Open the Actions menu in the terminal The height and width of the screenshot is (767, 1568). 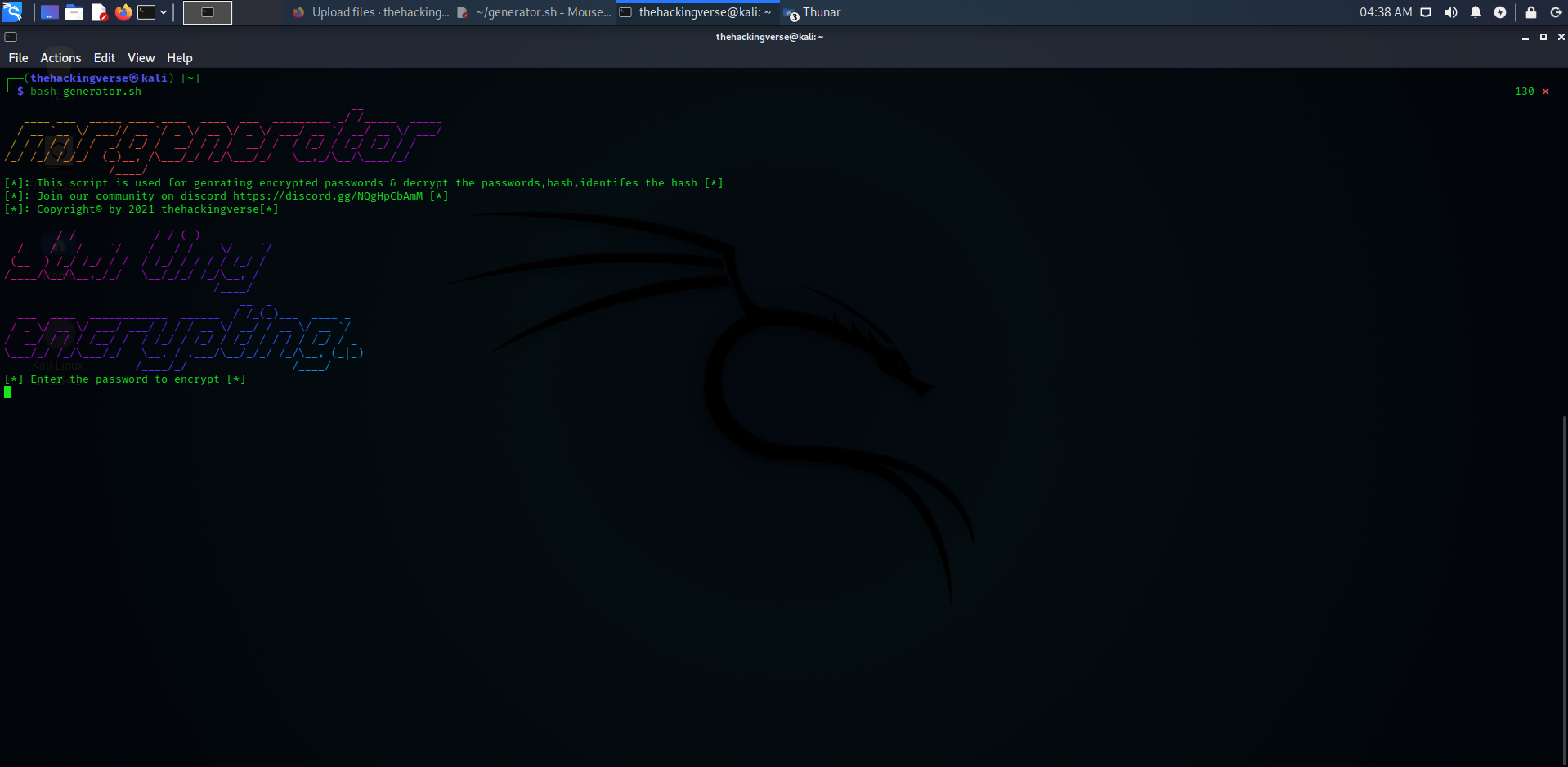coord(60,57)
